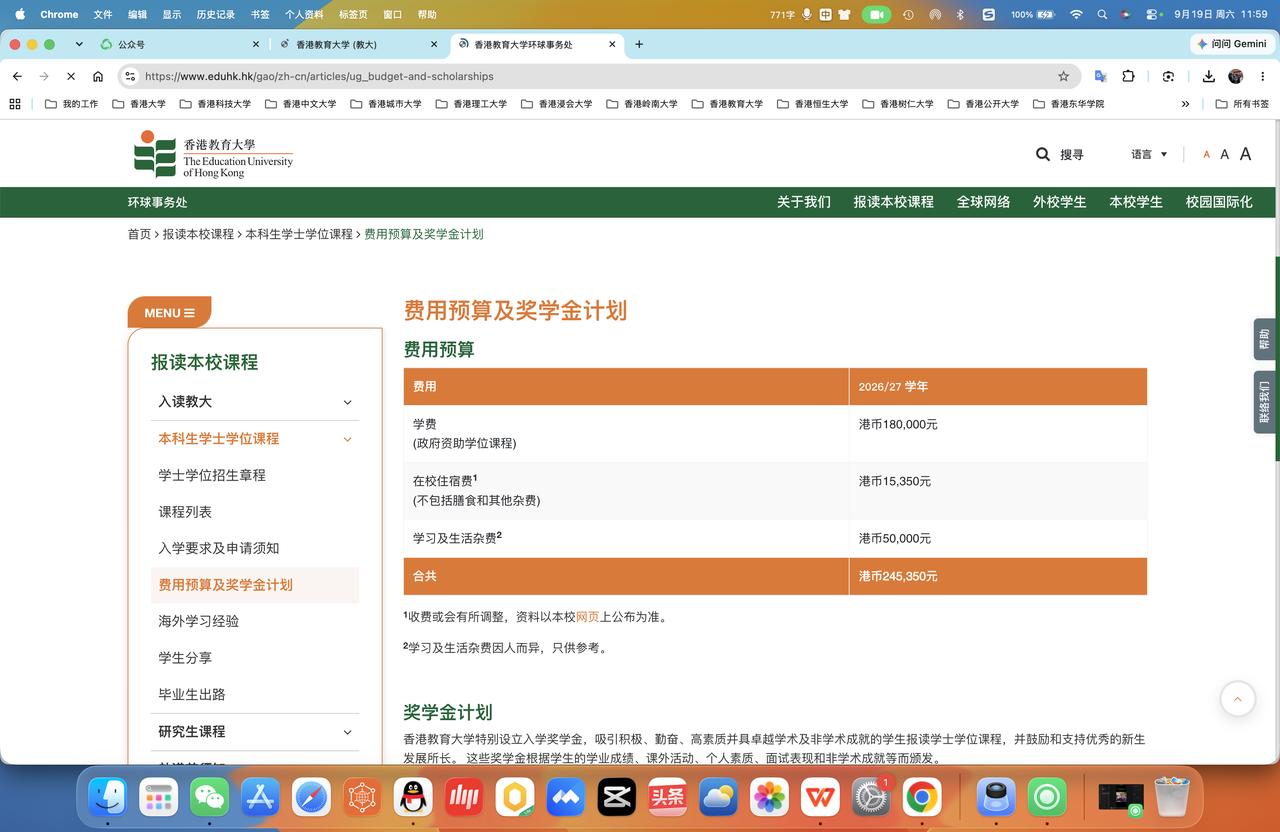Open 海外学习经验 in the sidebar
The height and width of the screenshot is (832, 1280).
199,621
